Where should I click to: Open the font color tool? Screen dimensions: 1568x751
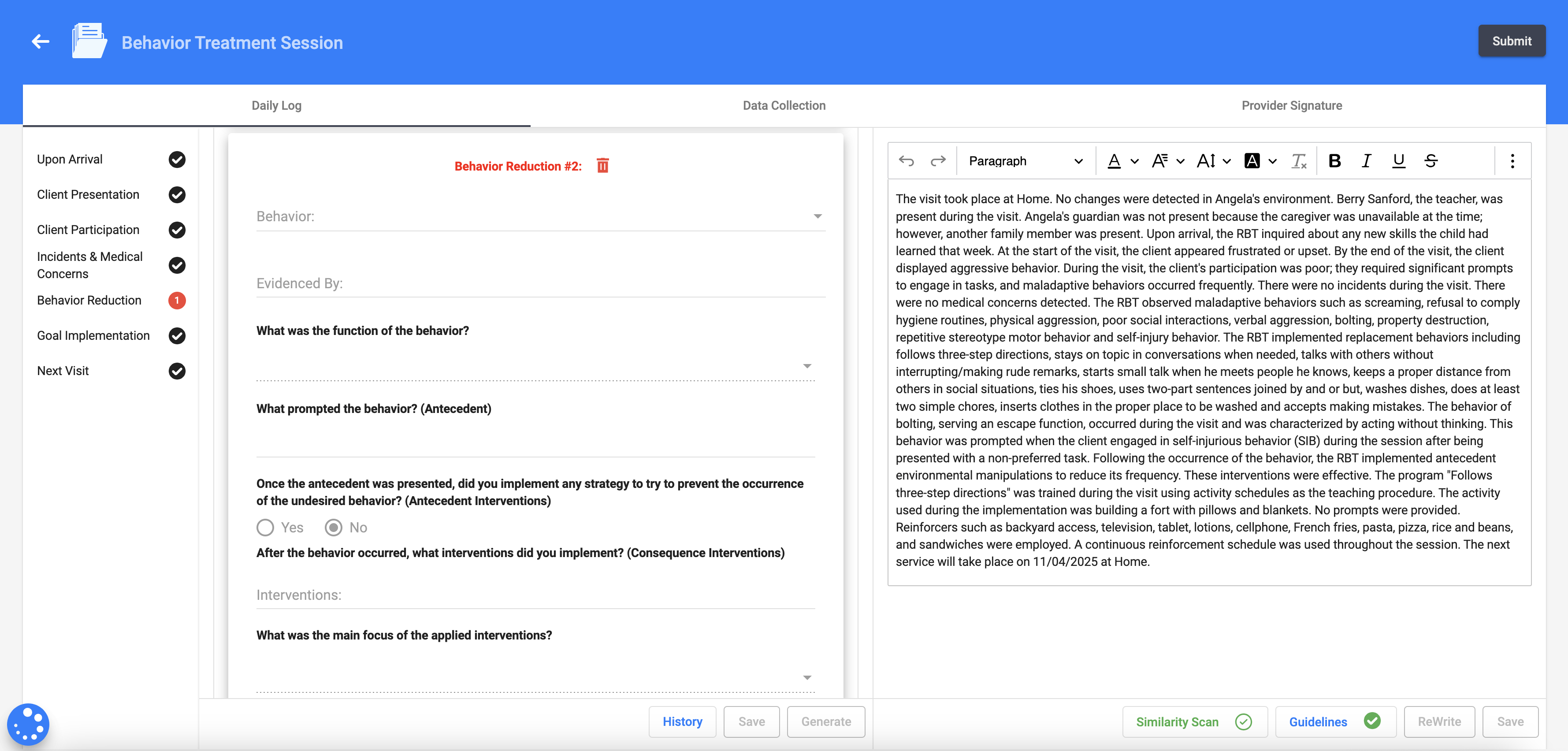(x=1114, y=161)
